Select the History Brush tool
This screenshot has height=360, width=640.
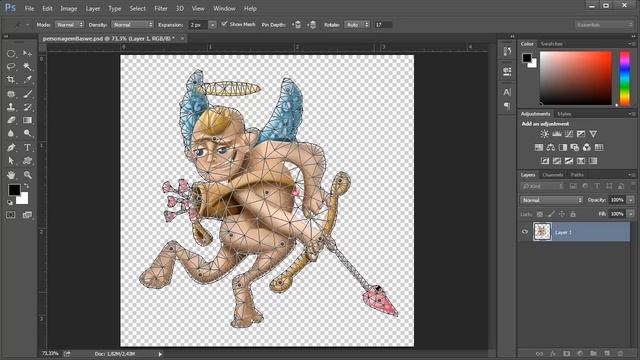point(27,107)
